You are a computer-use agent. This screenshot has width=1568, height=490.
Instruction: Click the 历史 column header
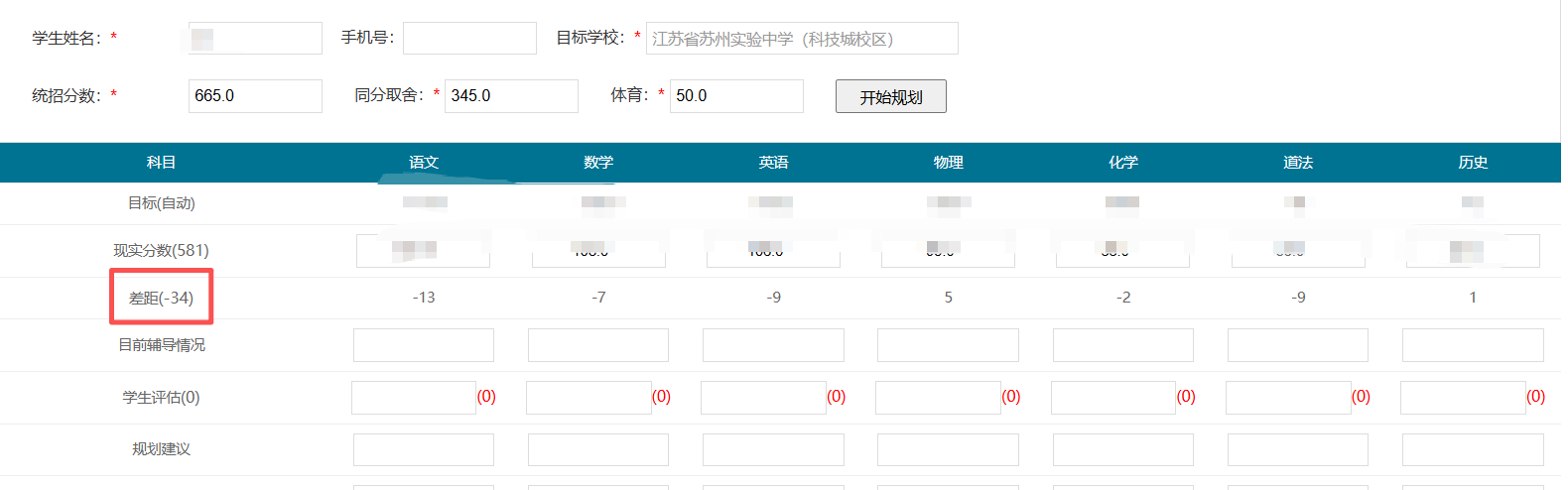[x=1473, y=163]
